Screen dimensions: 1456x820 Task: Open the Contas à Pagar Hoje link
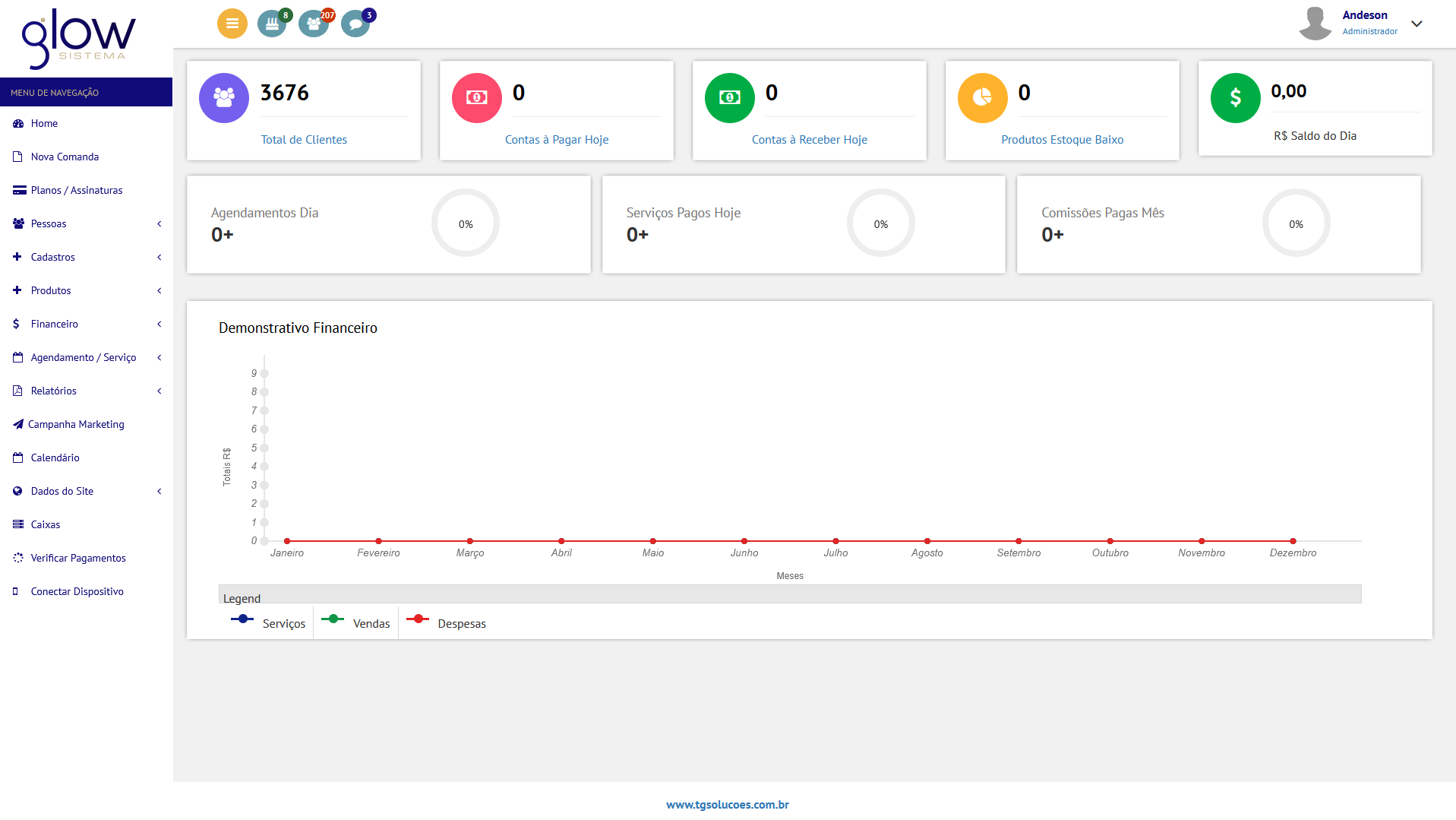[x=557, y=139]
